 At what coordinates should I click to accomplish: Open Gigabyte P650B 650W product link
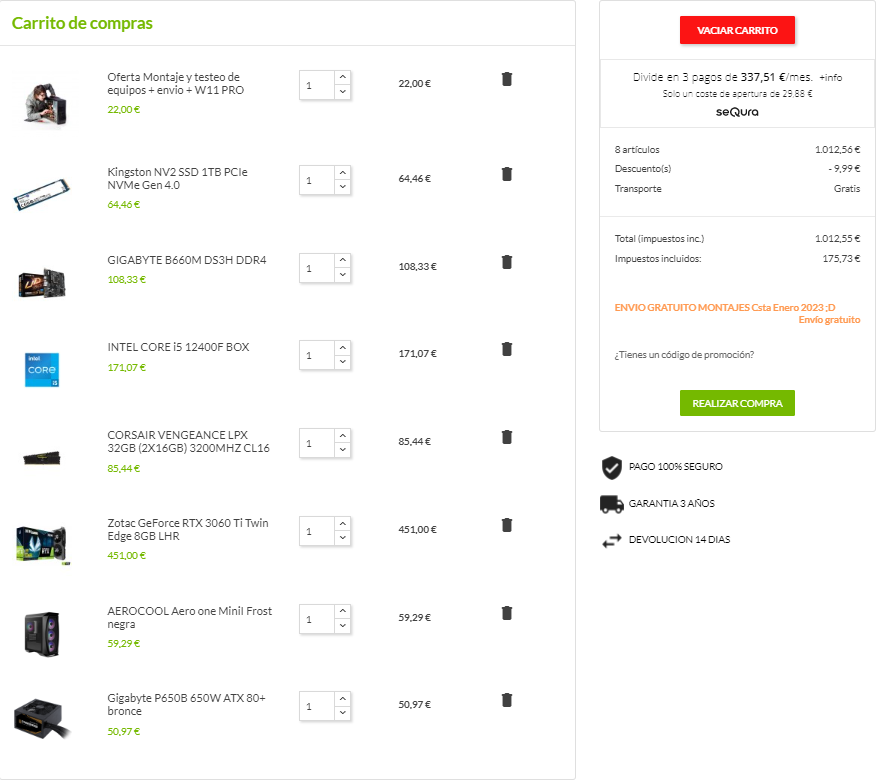186,704
